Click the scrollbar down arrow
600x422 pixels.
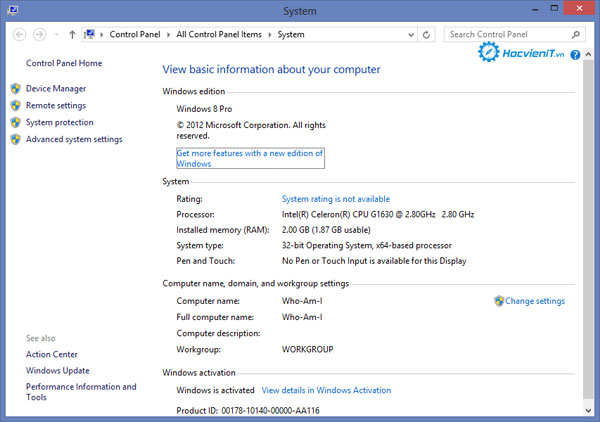(x=589, y=410)
